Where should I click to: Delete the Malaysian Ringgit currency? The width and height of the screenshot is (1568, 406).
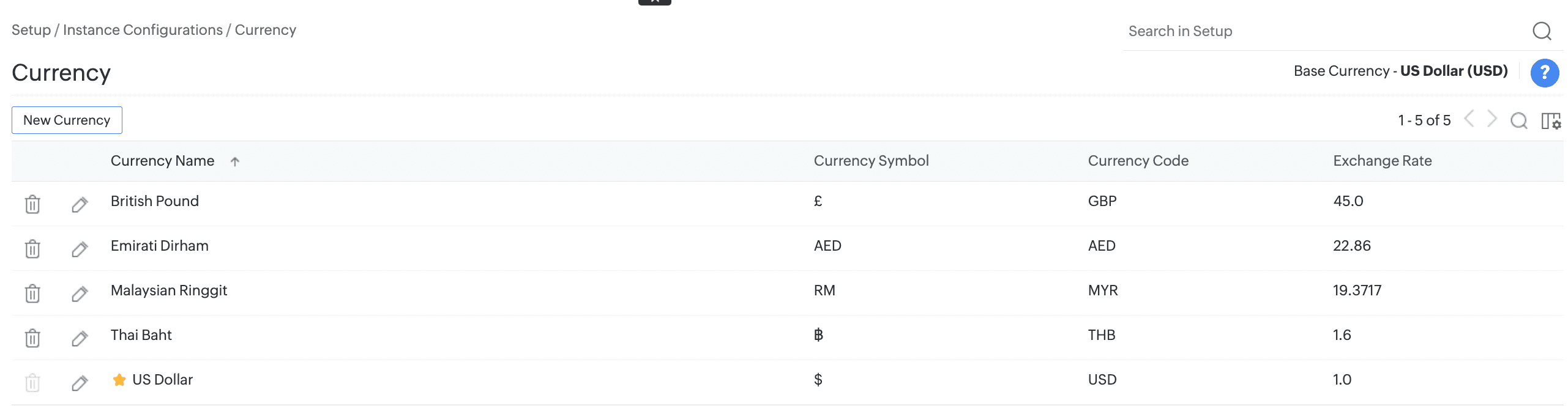32,293
